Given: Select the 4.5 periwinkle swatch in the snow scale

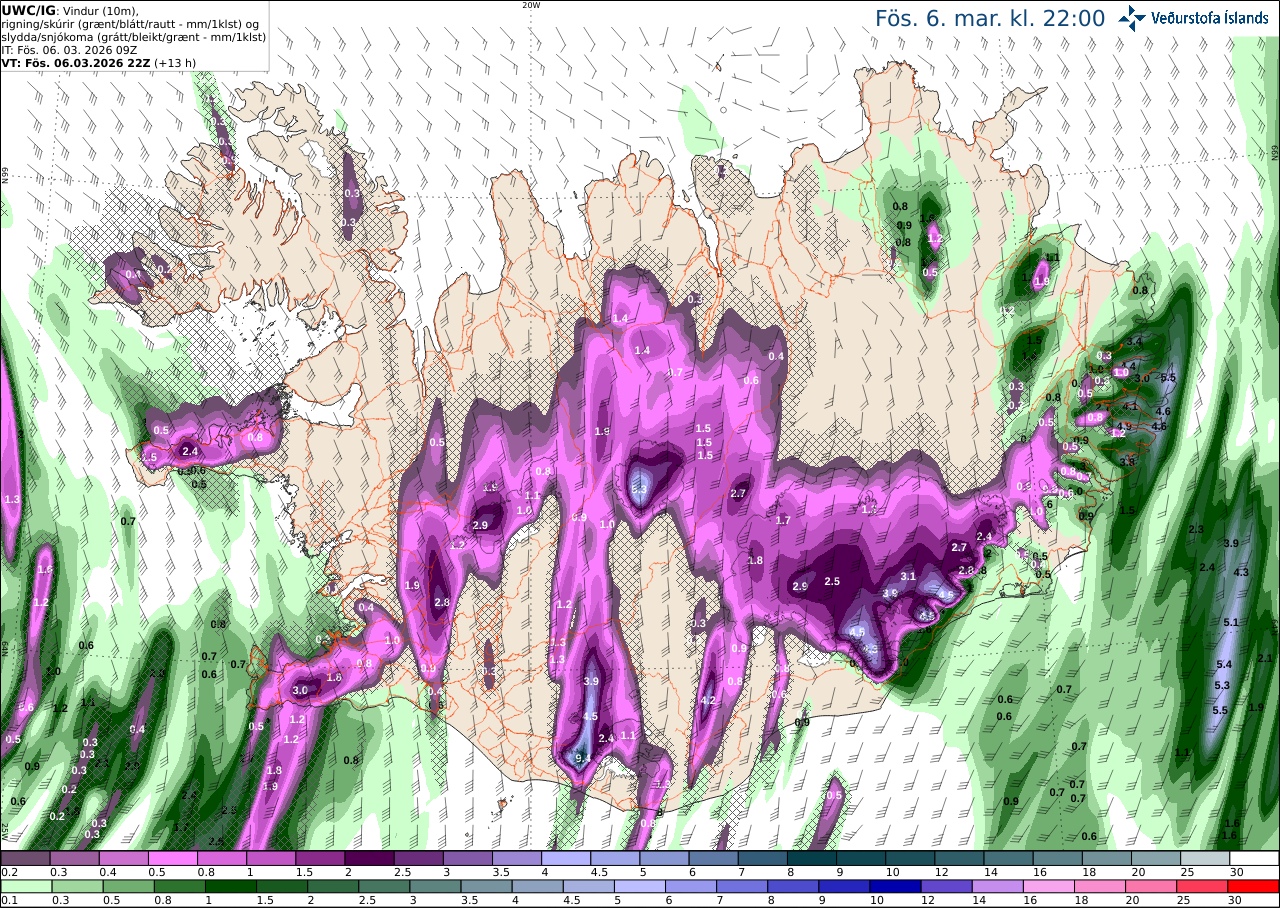Looking at the screenshot, I should pos(615,858).
